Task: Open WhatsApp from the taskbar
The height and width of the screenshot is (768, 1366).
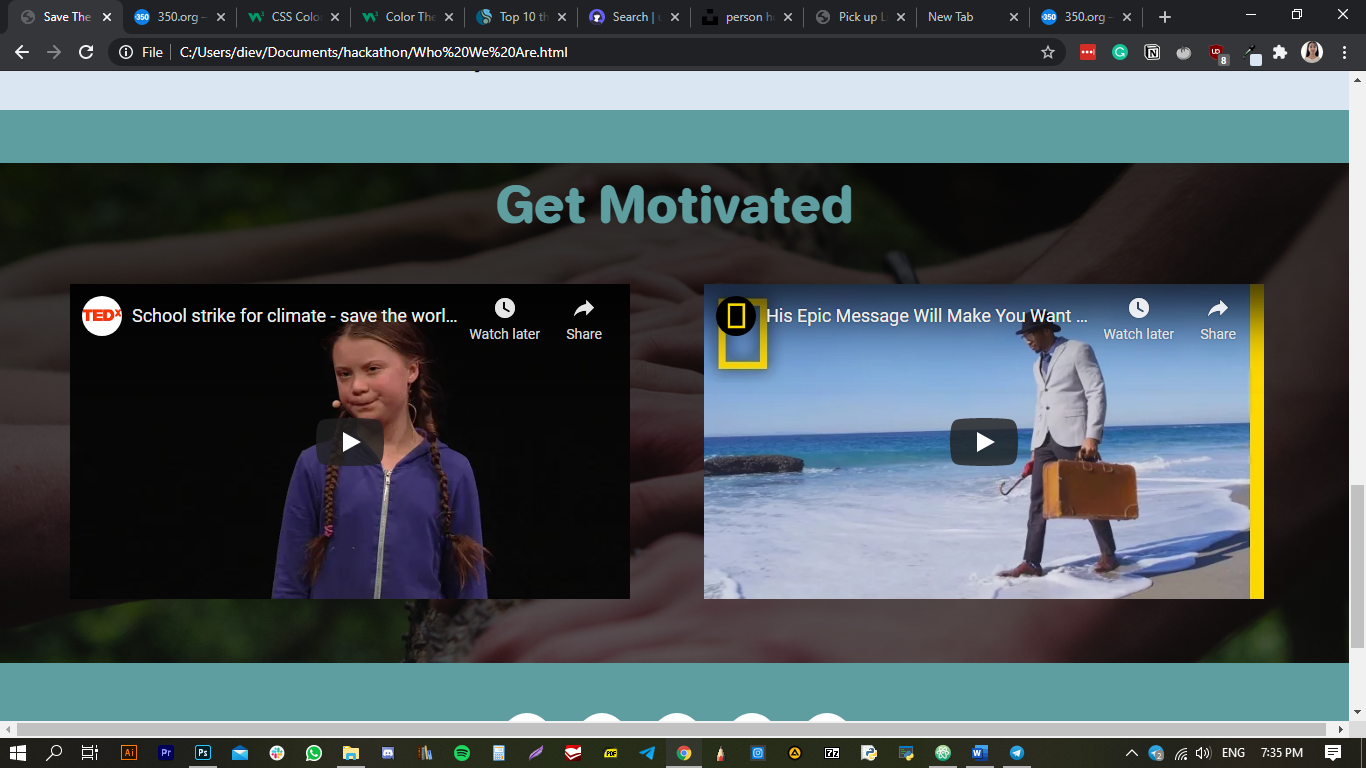Action: click(x=314, y=753)
